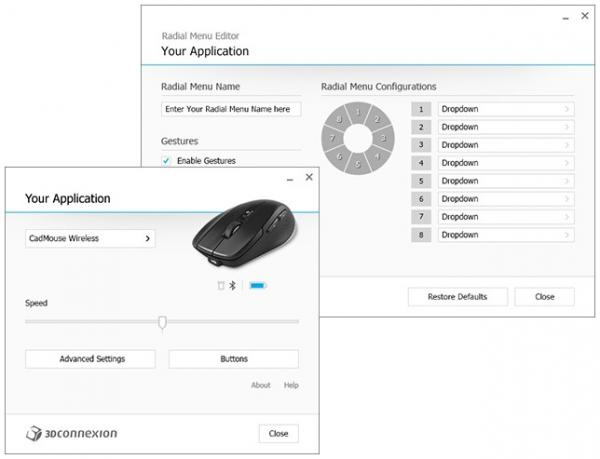Image resolution: width=600 pixels, height=459 pixels.
Task: Click Restore Defaults button
Action: 457,297
